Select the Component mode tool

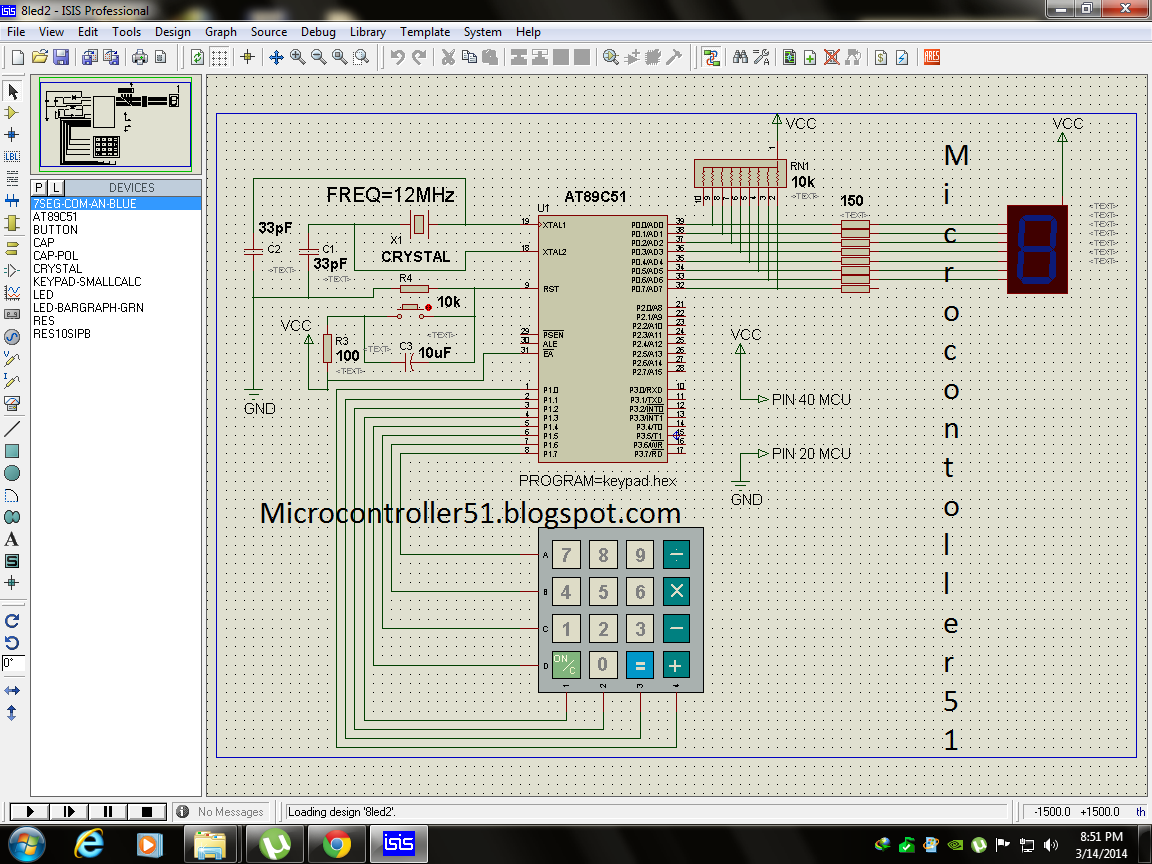click(x=12, y=113)
